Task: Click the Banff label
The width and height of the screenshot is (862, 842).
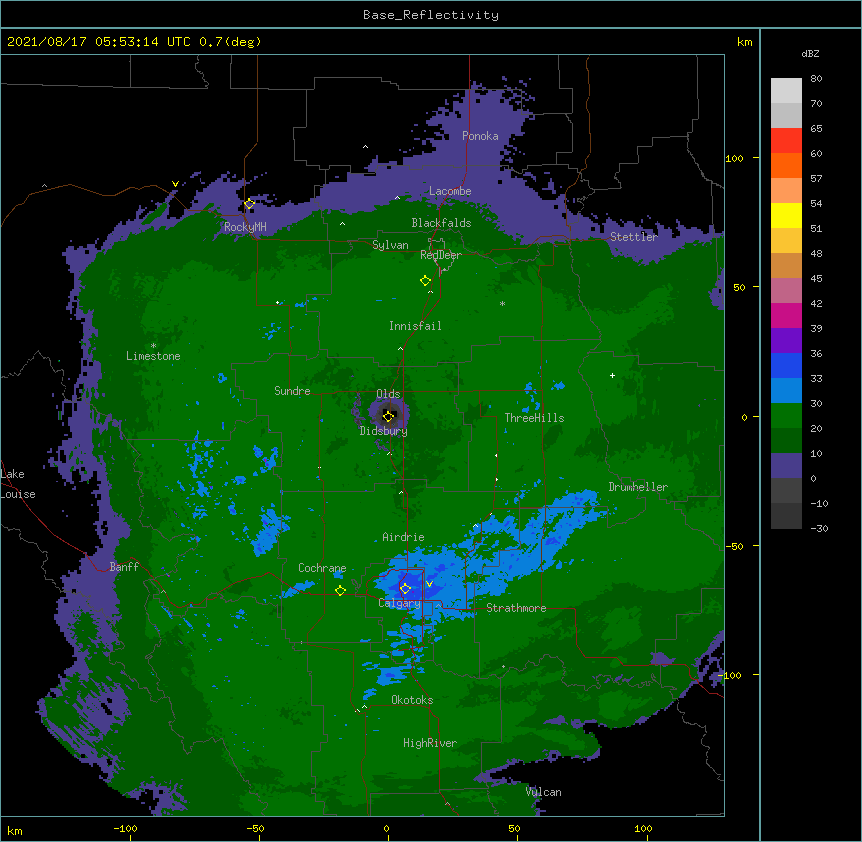Action: pos(124,567)
